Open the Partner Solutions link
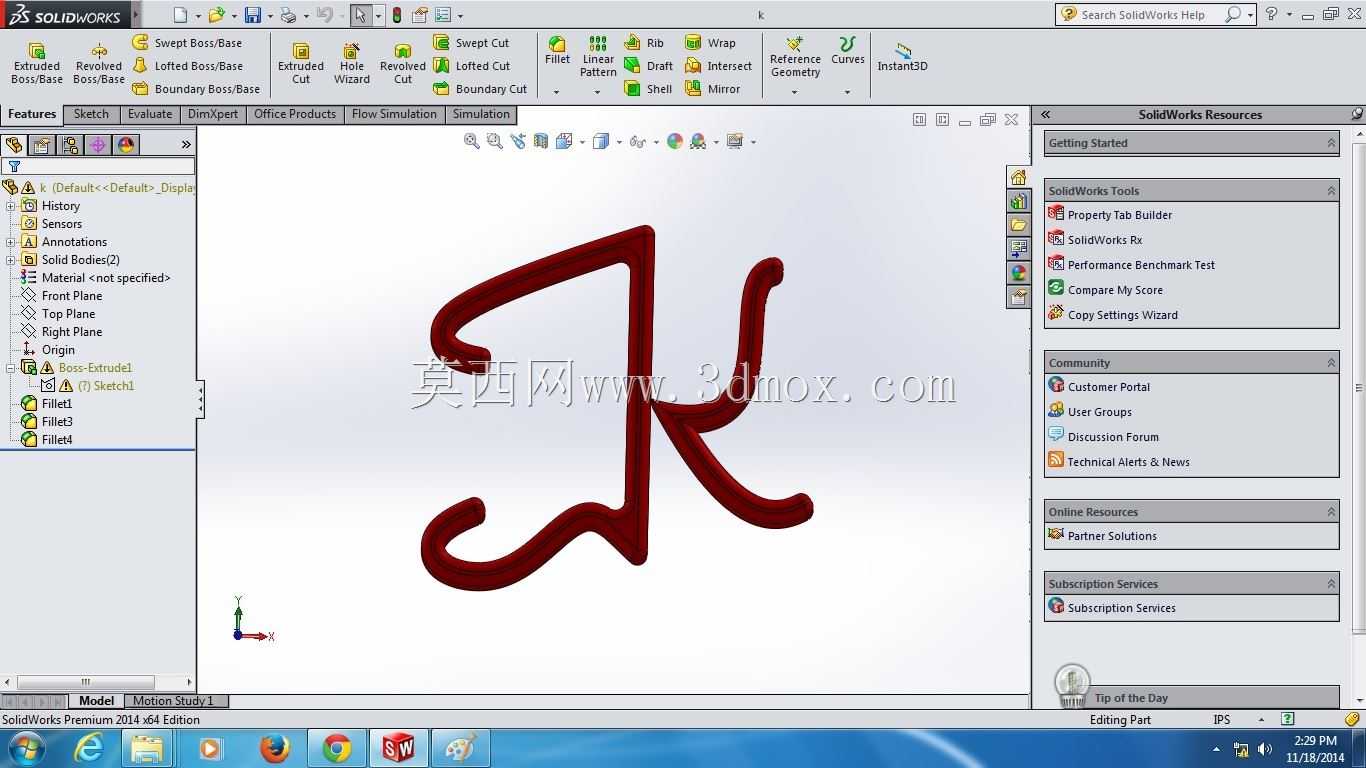This screenshot has height=768, width=1366. coord(1102,536)
